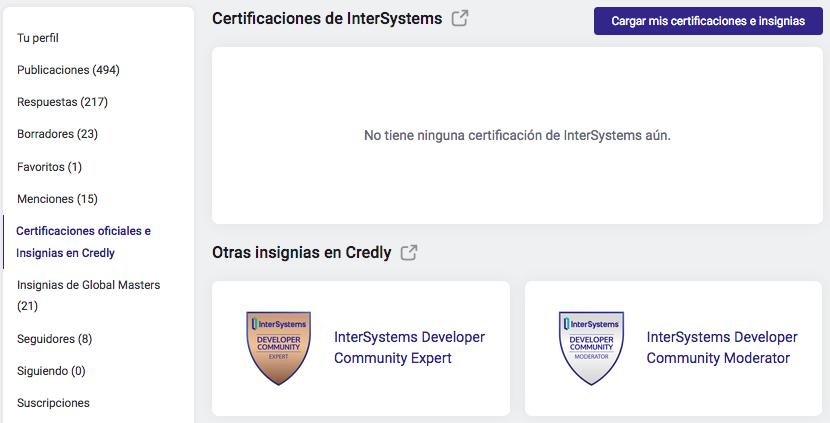Go to Tu perfil in sidebar
The height and width of the screenshot is (423, 830).
point(38,38)
